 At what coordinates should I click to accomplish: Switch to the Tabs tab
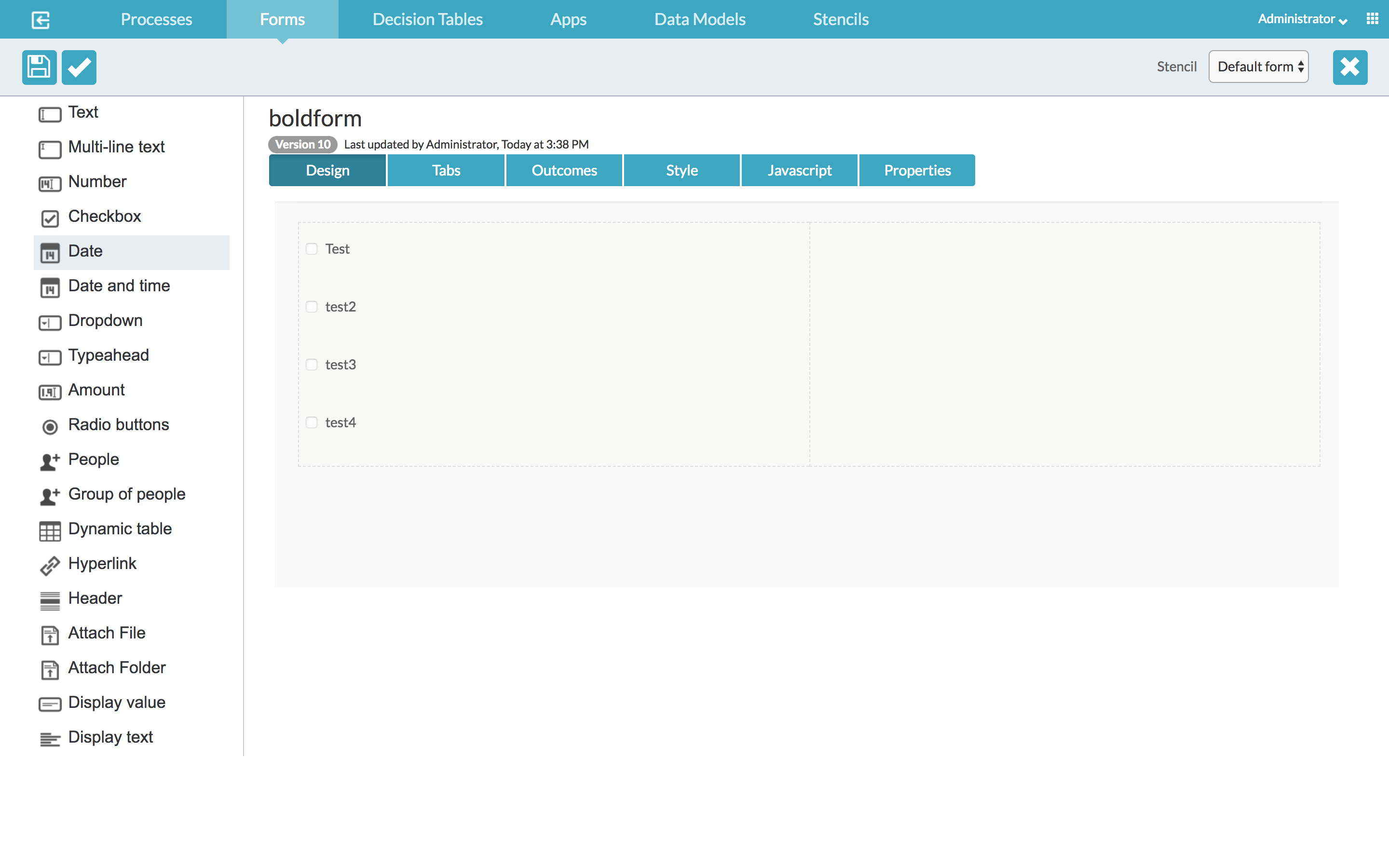tap(446, 171)
